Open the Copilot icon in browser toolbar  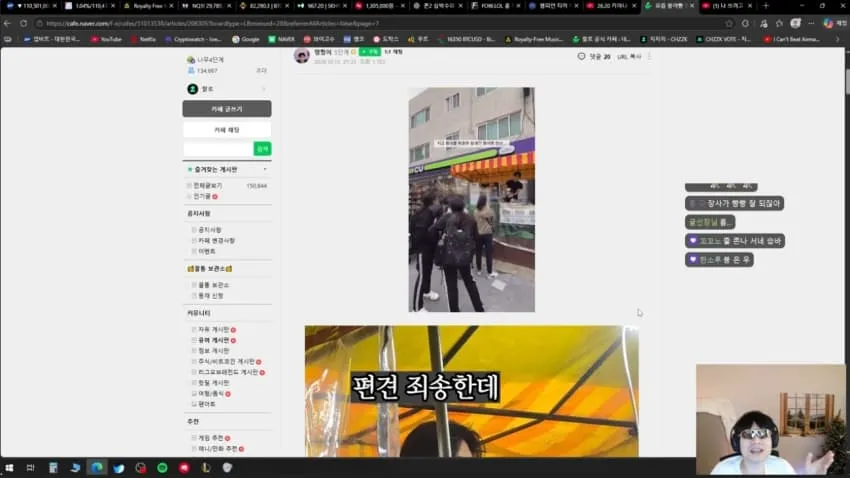click(x=828, y=23)
